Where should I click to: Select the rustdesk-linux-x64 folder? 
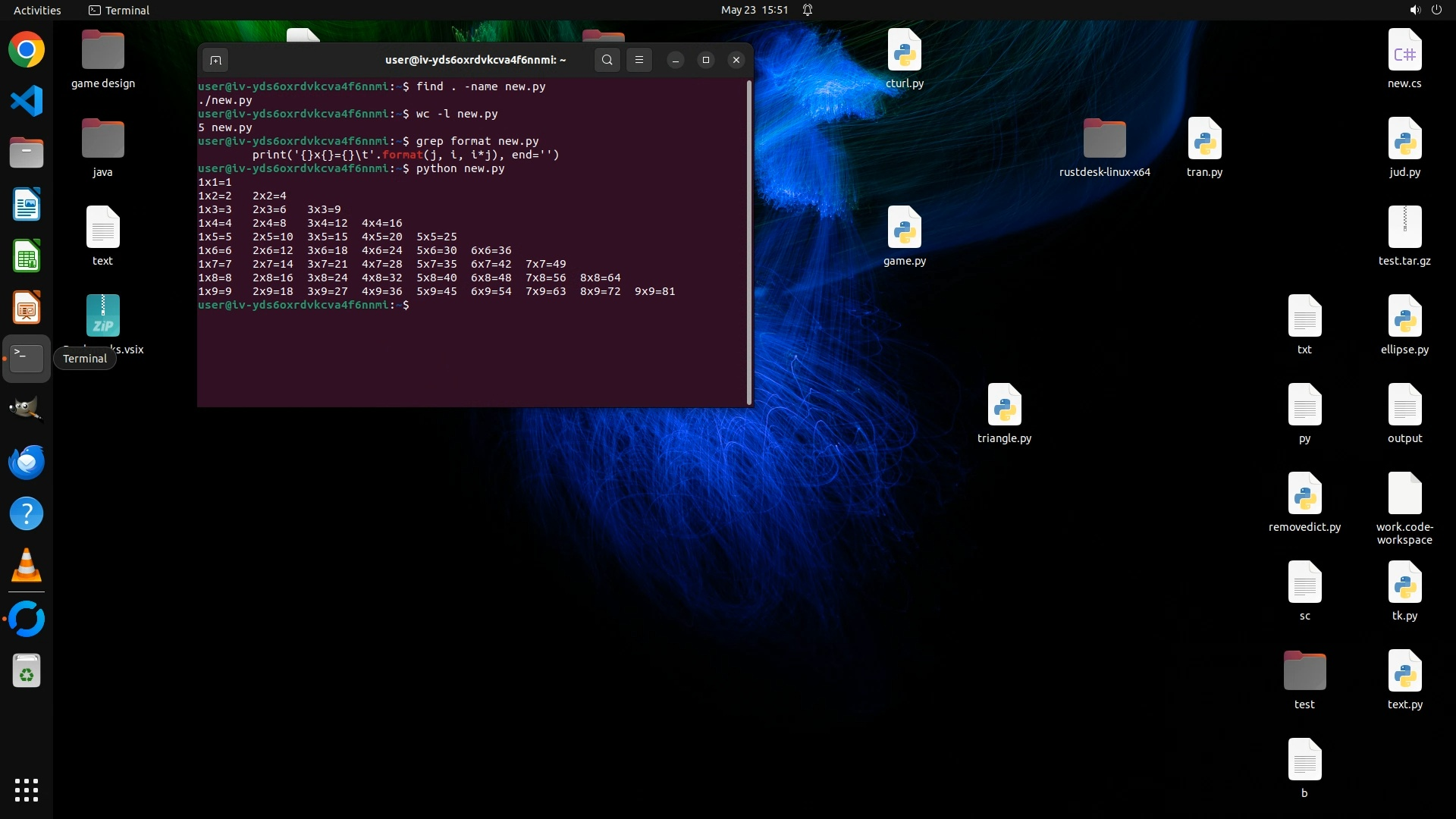[x=1104, y=139]
